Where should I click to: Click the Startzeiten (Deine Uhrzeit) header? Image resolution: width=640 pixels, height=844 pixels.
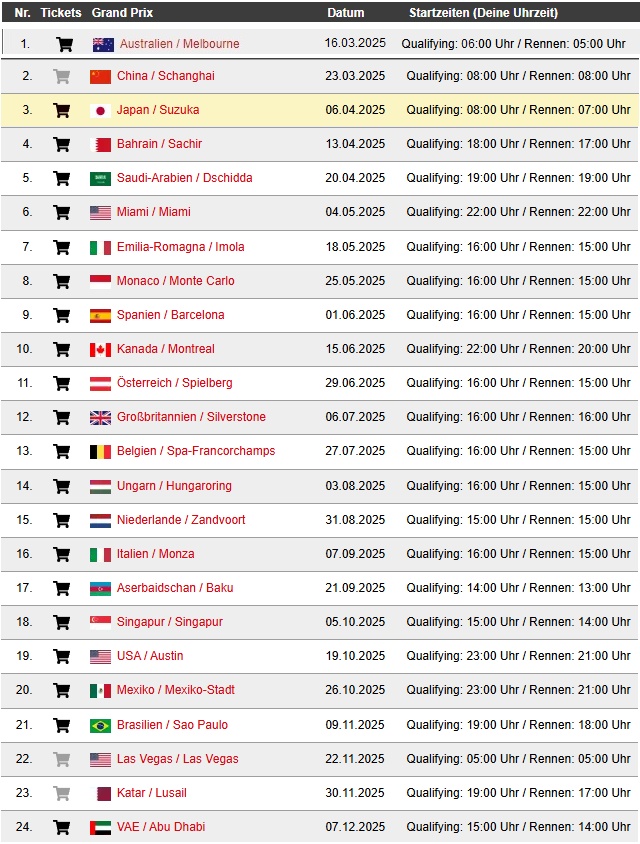(481, 13)
